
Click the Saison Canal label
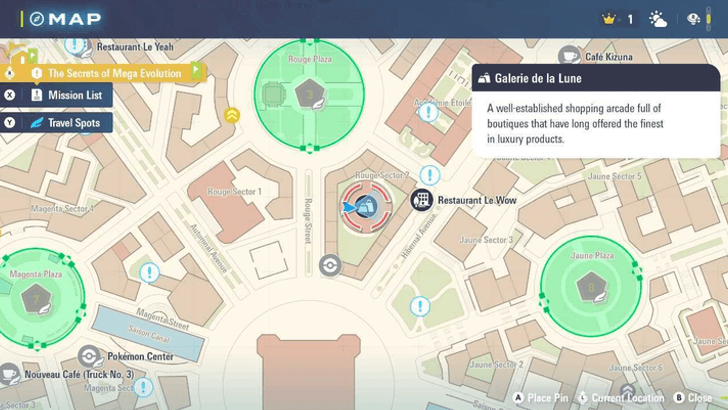pos(149,334)
